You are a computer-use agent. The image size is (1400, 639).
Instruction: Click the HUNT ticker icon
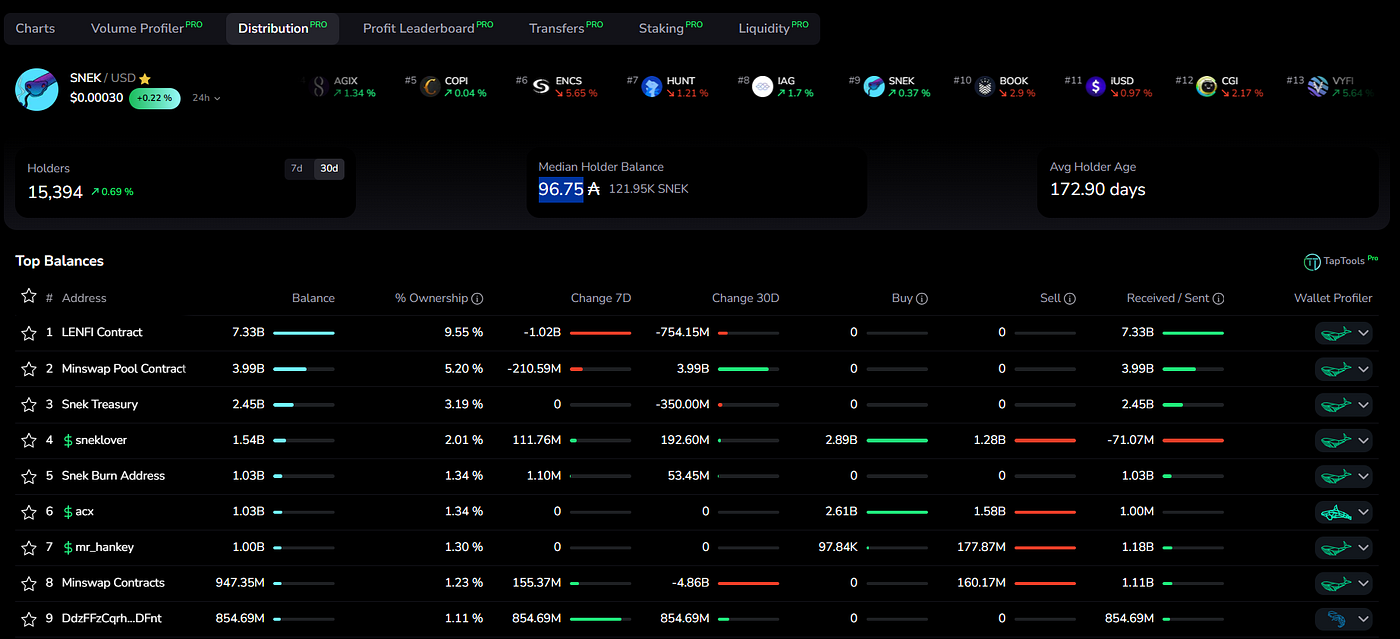pyautogui.click(x=652, y=87)
